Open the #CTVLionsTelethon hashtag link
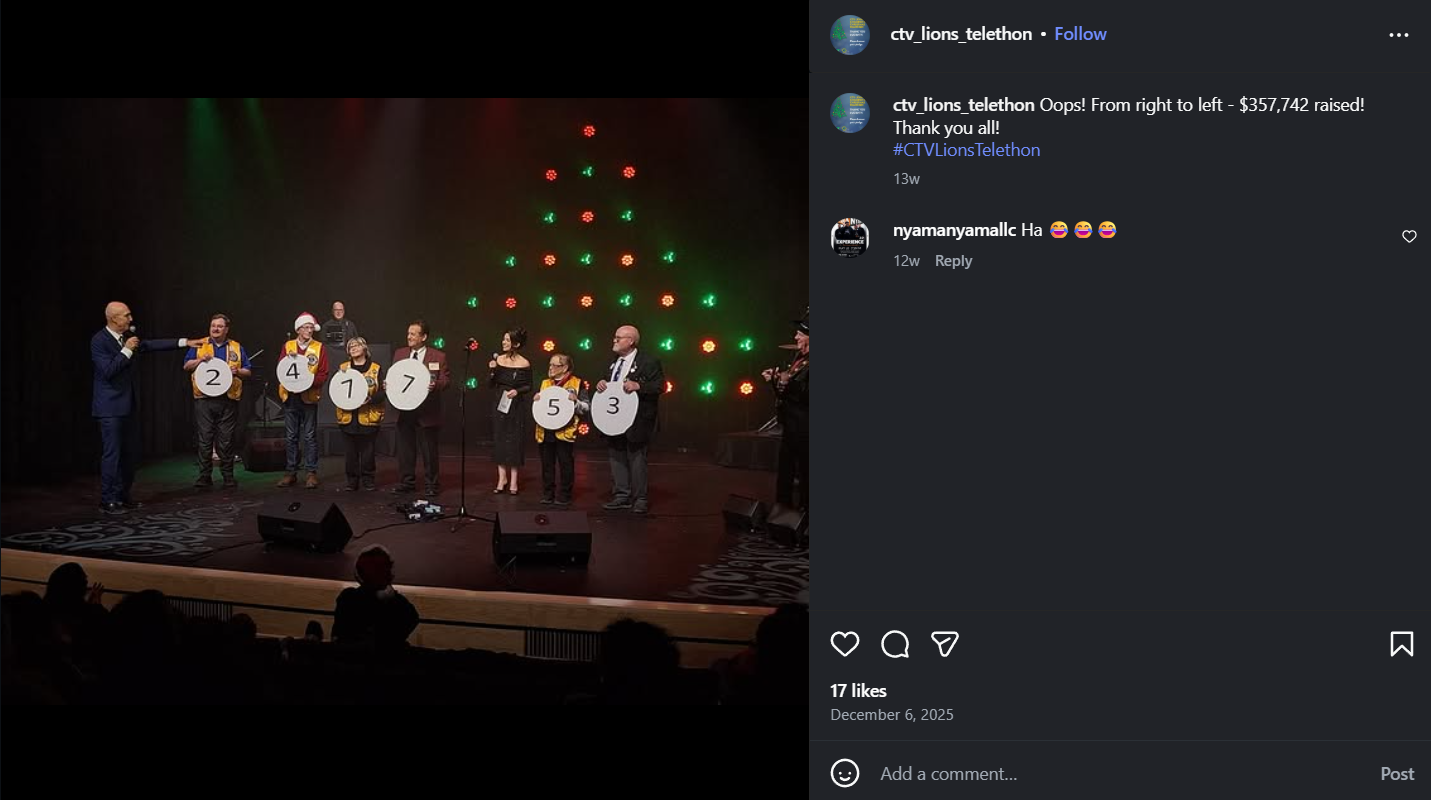 [x=965, y=149]
